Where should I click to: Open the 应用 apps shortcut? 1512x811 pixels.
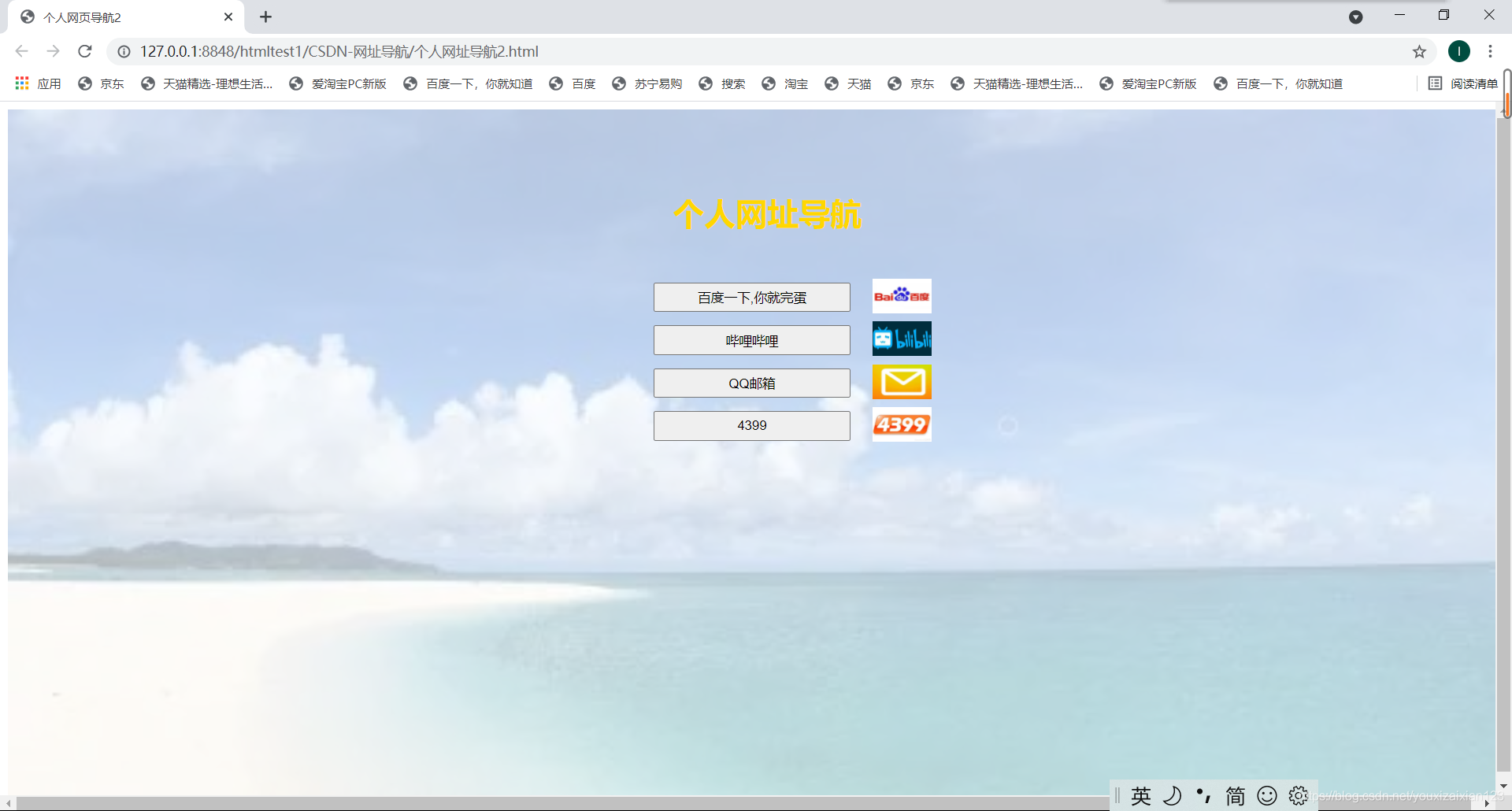coord(38,83)
